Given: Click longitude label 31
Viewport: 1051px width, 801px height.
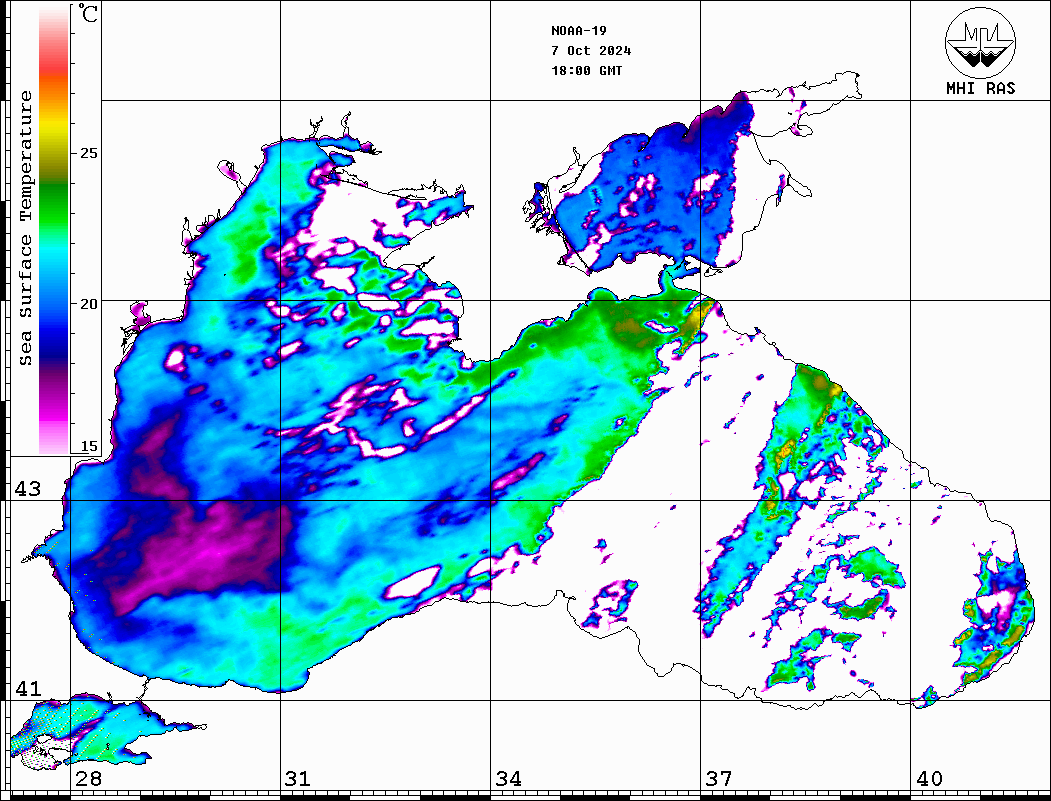Looking at the screenshot, I should click(x=298, y=779).
